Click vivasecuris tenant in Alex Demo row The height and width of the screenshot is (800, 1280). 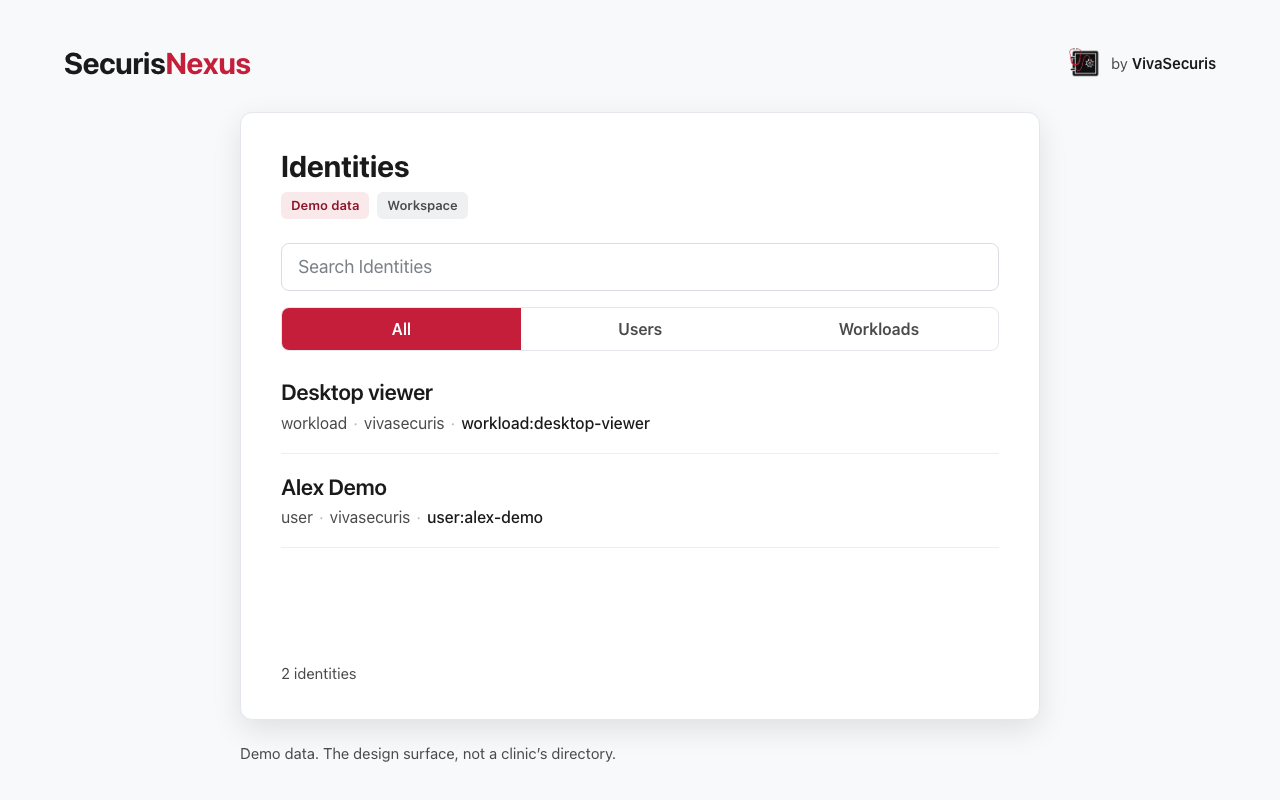[370, 517]
